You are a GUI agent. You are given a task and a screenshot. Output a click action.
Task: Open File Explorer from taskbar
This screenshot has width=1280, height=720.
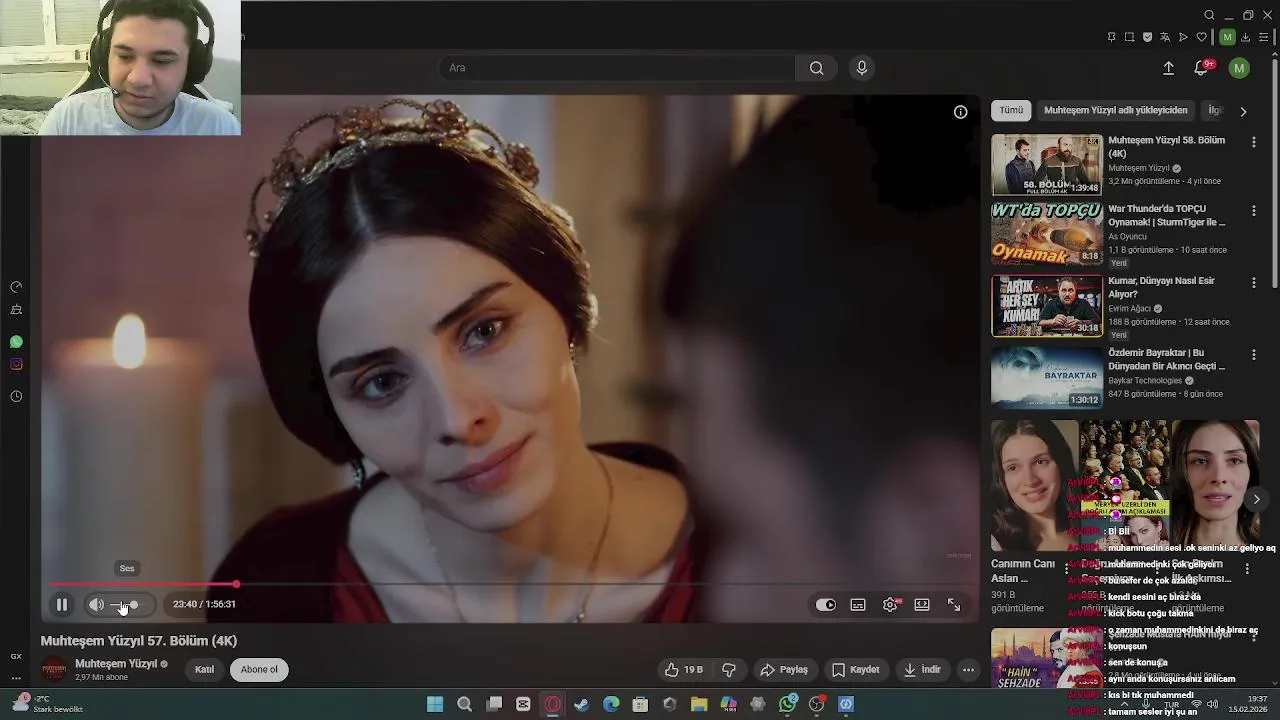699,704
